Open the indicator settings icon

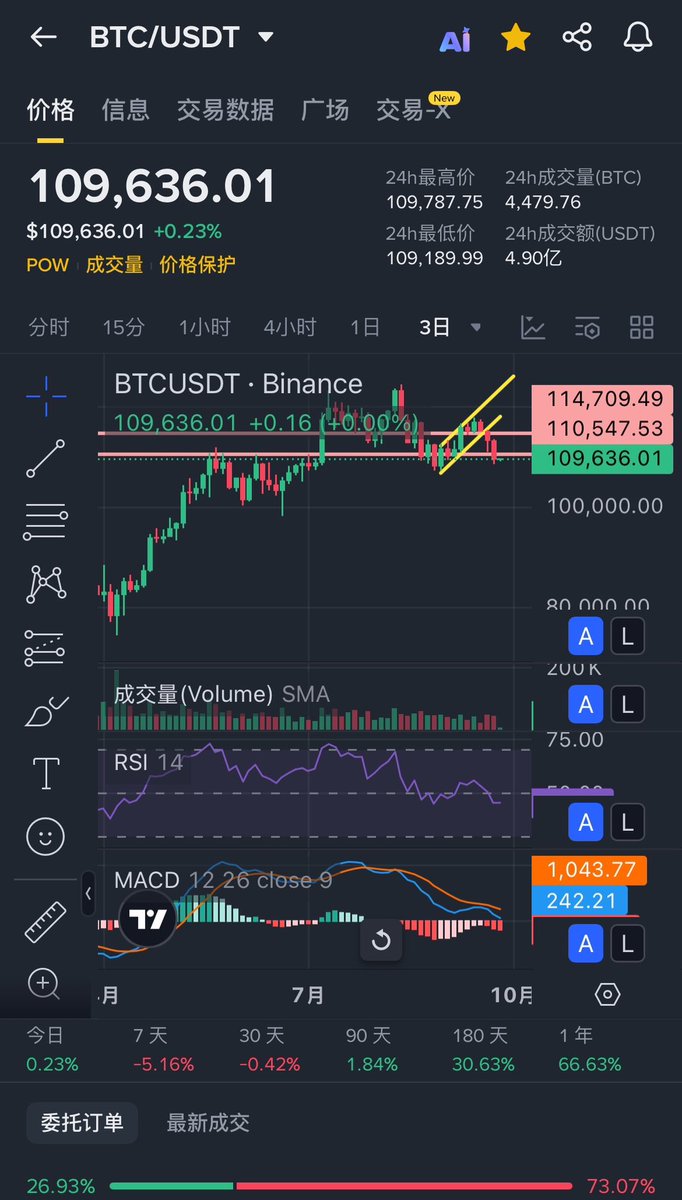(587, 327)
